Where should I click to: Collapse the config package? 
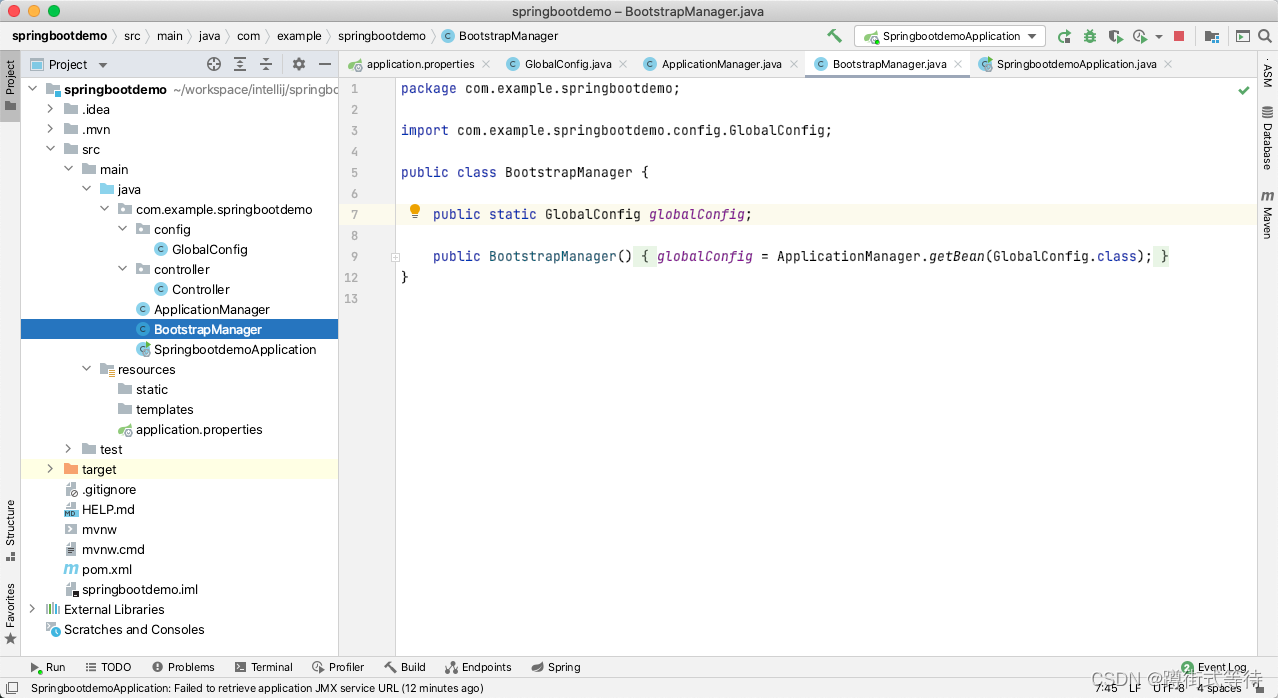tap(122, 229)
